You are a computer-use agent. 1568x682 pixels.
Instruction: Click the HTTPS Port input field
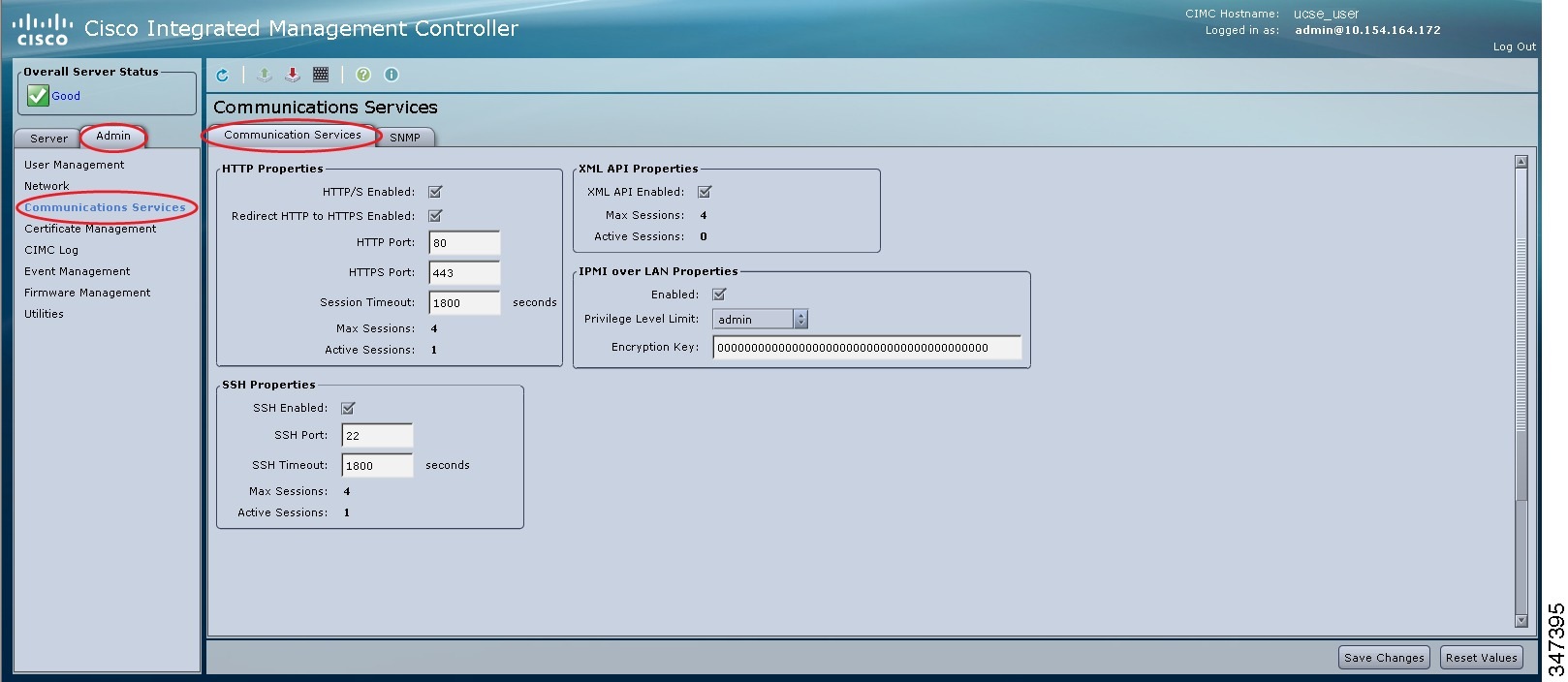pyautogui.click(x=464, y=272)
